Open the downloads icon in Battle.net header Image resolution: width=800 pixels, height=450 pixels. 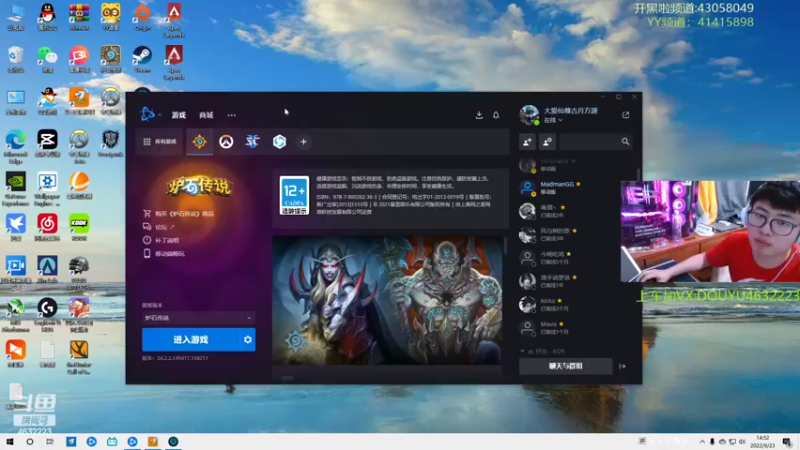[x=479, y=115]
